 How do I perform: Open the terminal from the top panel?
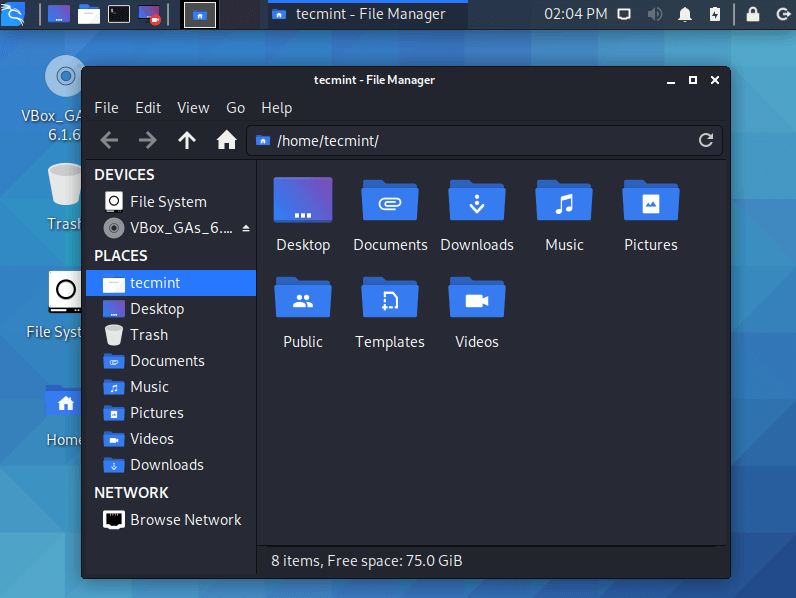pyautogui.click(x=119, y=14)
